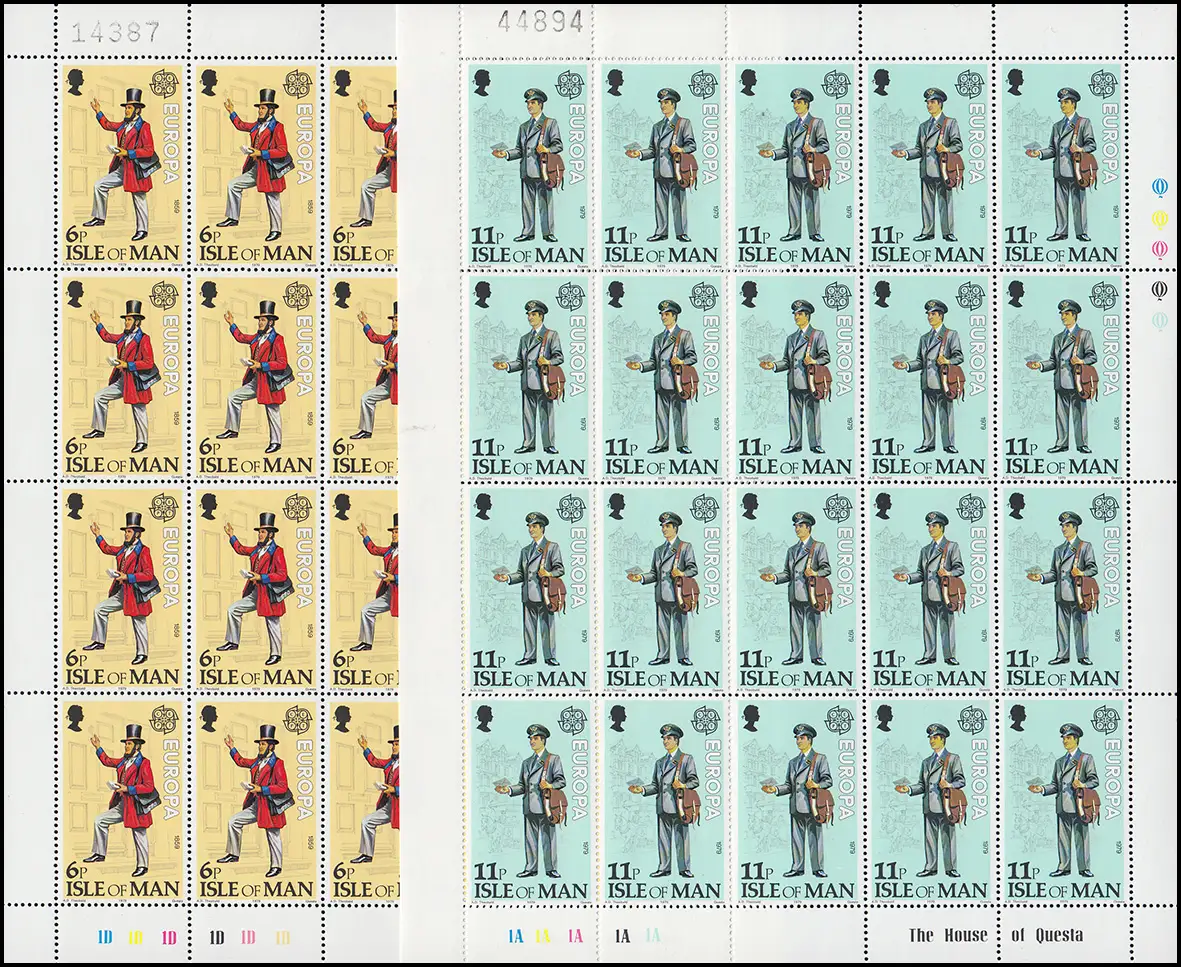1181x967 pixels.
Task: Click the yellow balloon color mark
Action: coord(1159,218)
